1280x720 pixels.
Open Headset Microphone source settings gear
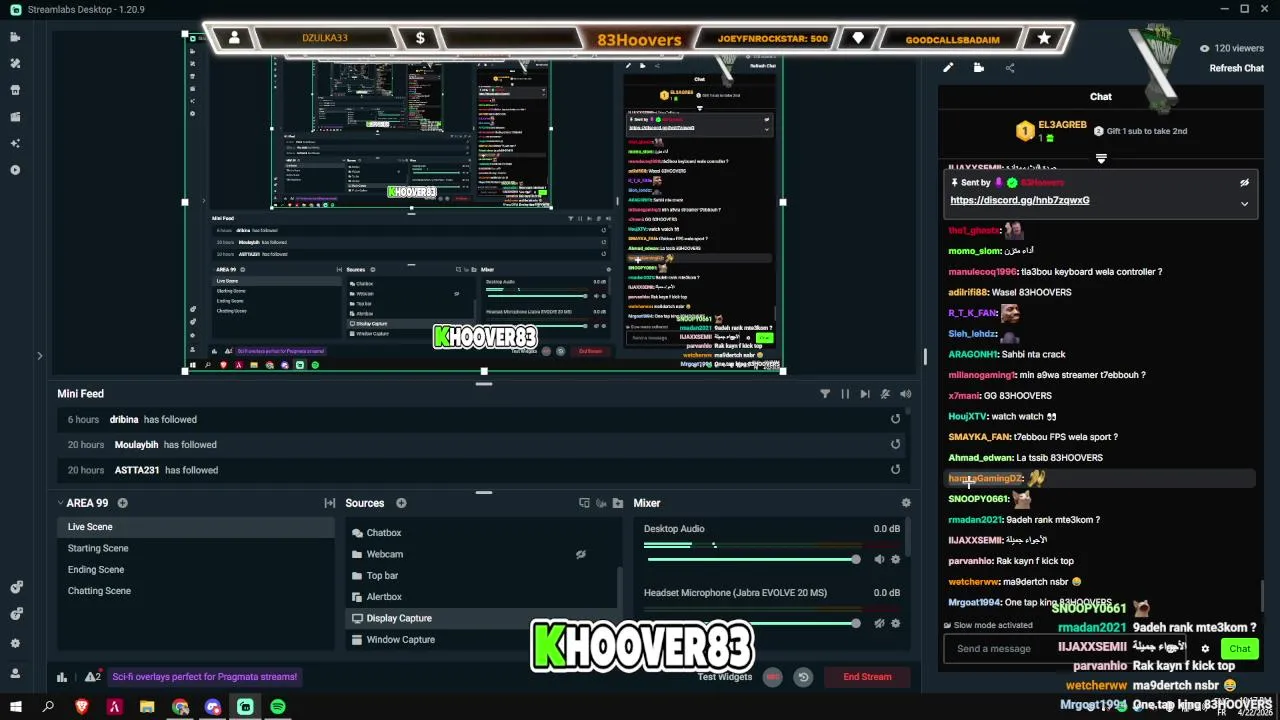(895, 623)
